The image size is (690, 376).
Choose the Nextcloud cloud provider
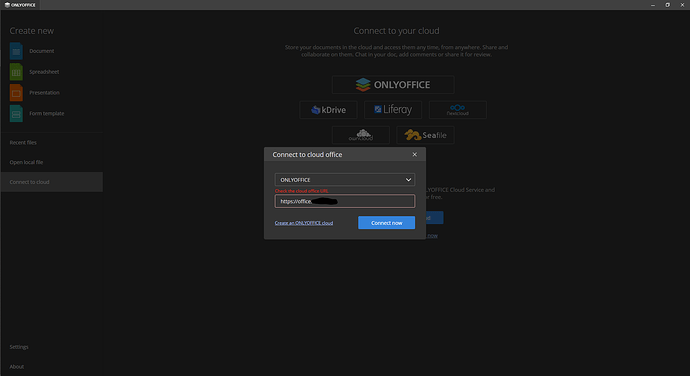(x=458, y=110)
